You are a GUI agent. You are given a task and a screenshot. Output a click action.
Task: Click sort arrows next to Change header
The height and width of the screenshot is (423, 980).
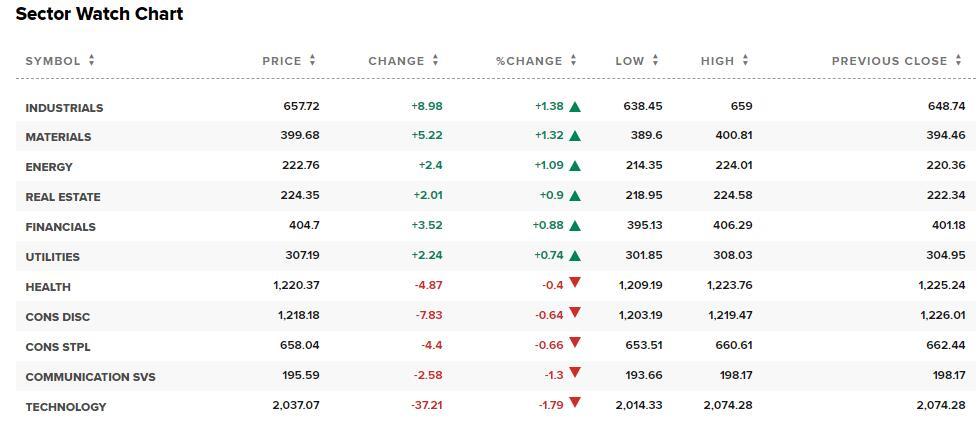tap(436, 61)
